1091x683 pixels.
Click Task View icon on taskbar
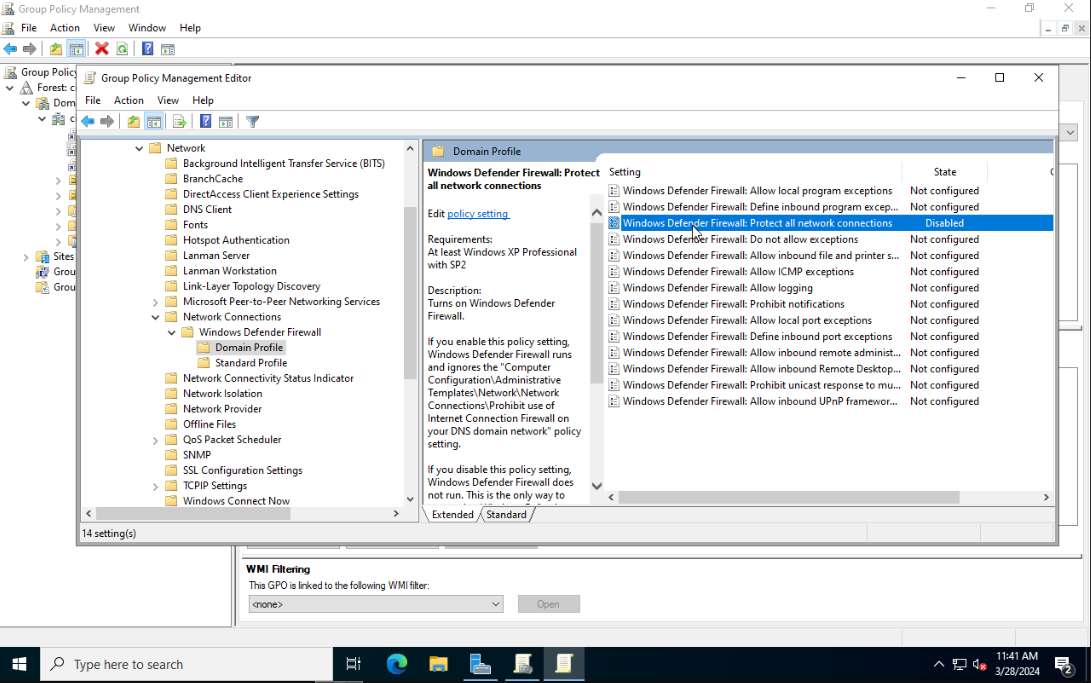[353, 664]
